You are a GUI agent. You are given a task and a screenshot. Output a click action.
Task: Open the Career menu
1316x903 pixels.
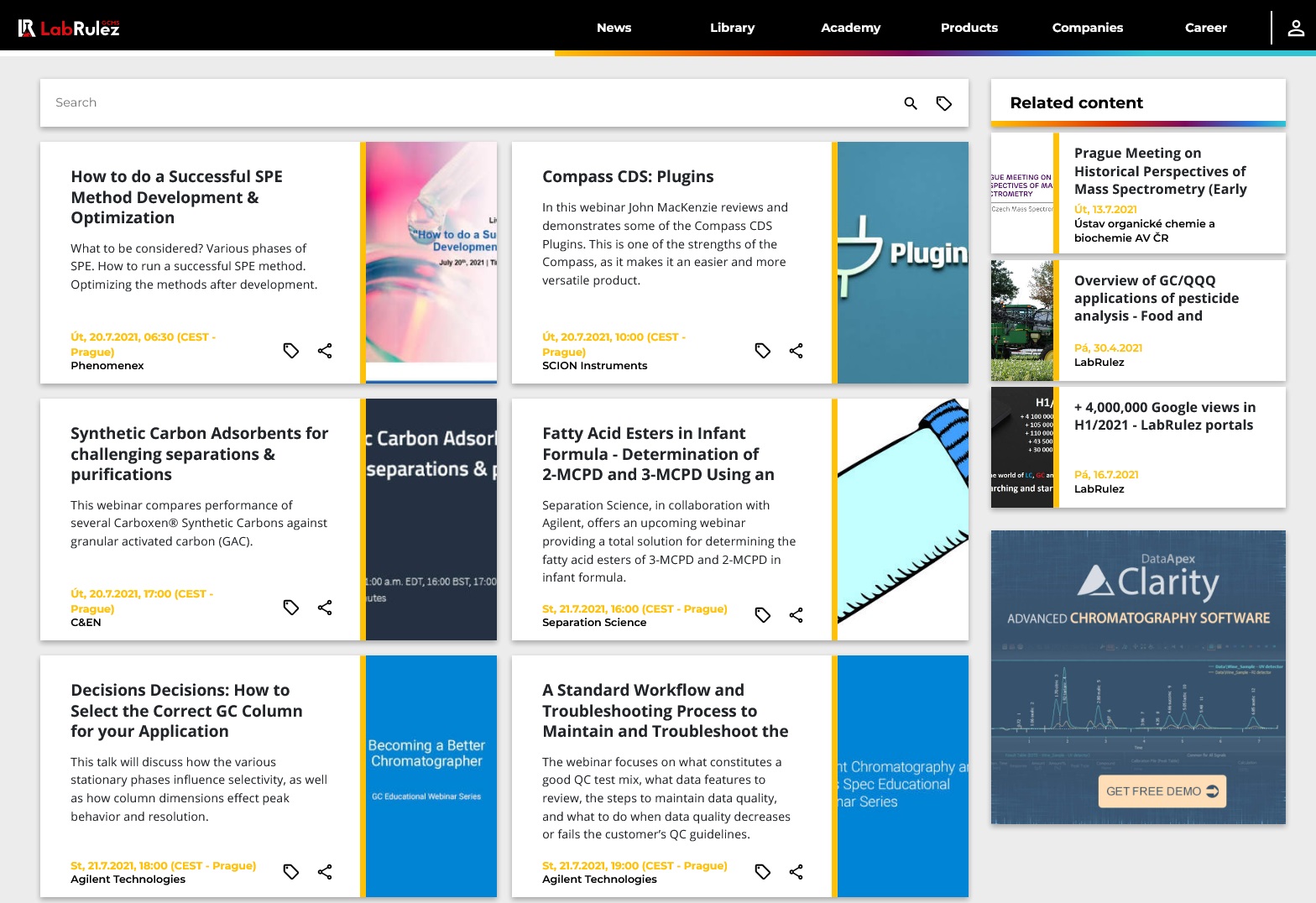point(1206,28)
